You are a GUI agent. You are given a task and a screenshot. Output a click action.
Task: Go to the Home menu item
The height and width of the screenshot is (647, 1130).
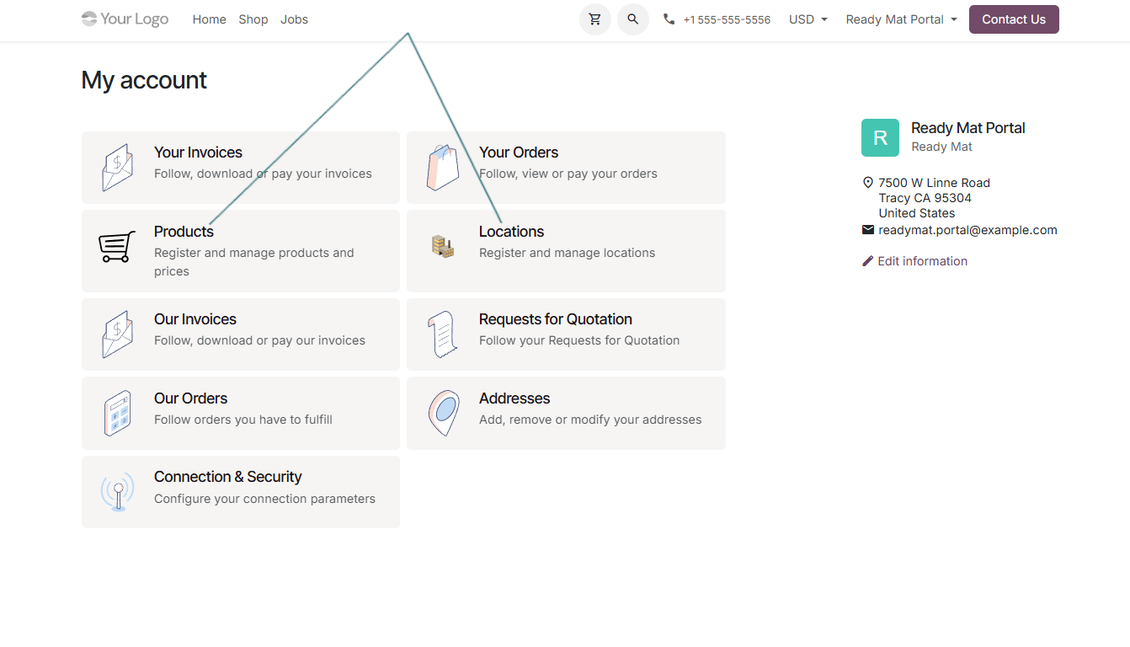pyautogui.click(x=209, y=19)
